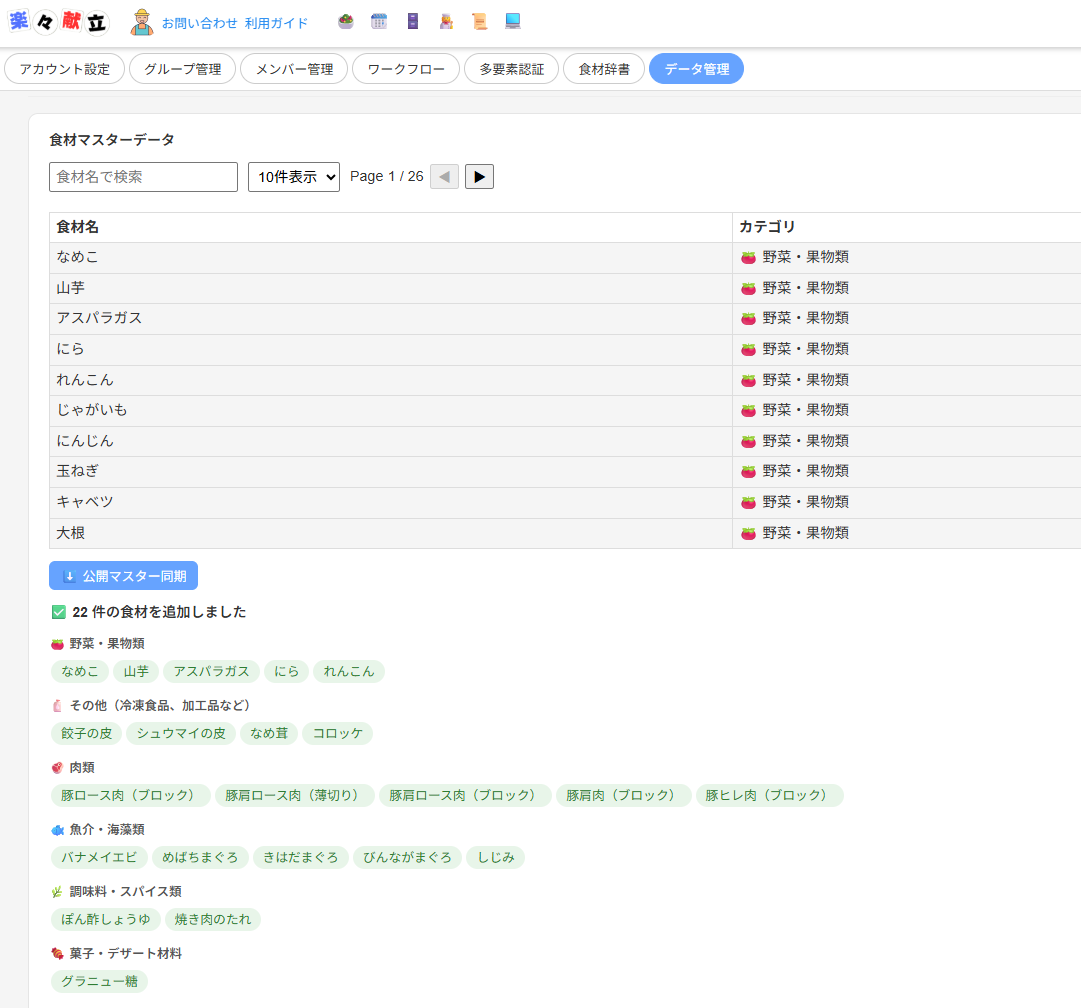
Task: Select the にんじん table row
Action: pos(565,441)
